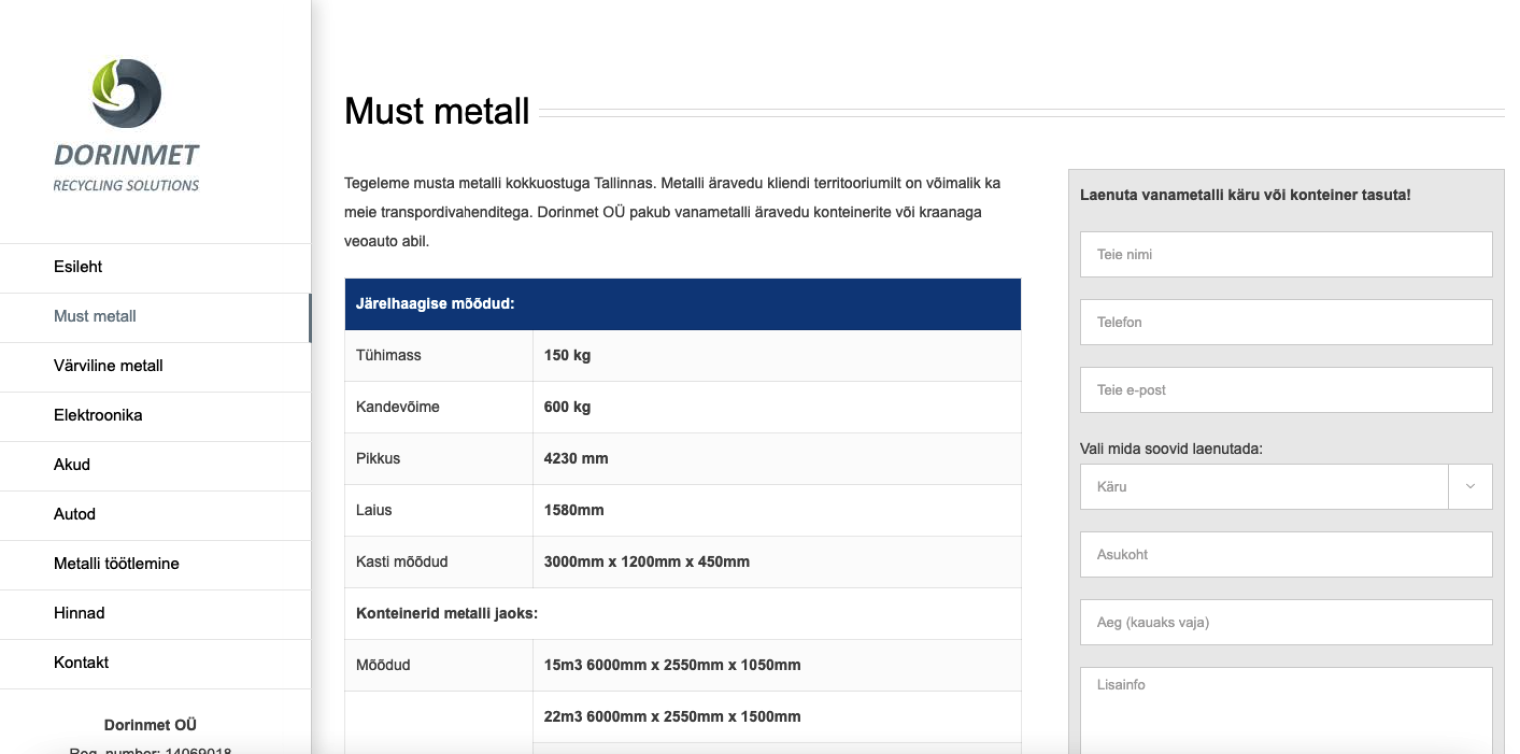
Task: Open the Elektroonika page
Action: [x=98, y=415]
